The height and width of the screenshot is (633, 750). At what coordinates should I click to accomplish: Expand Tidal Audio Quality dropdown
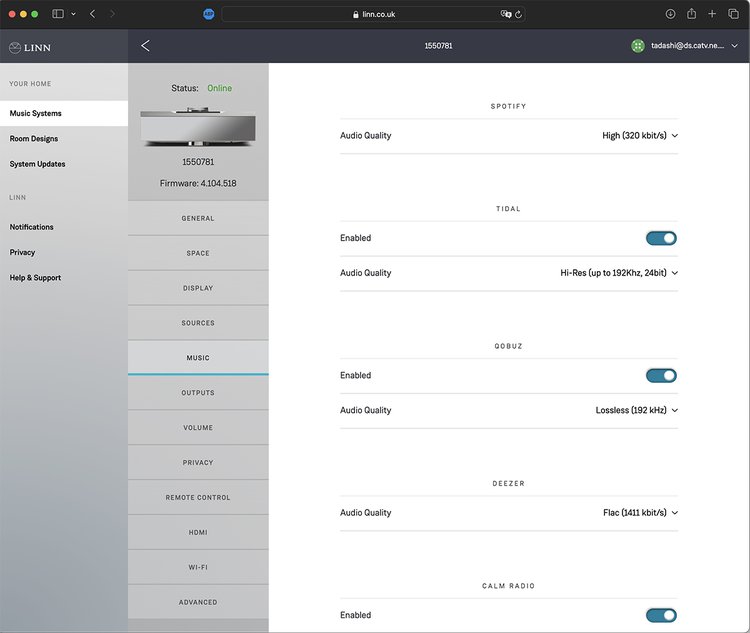(619, 273)
